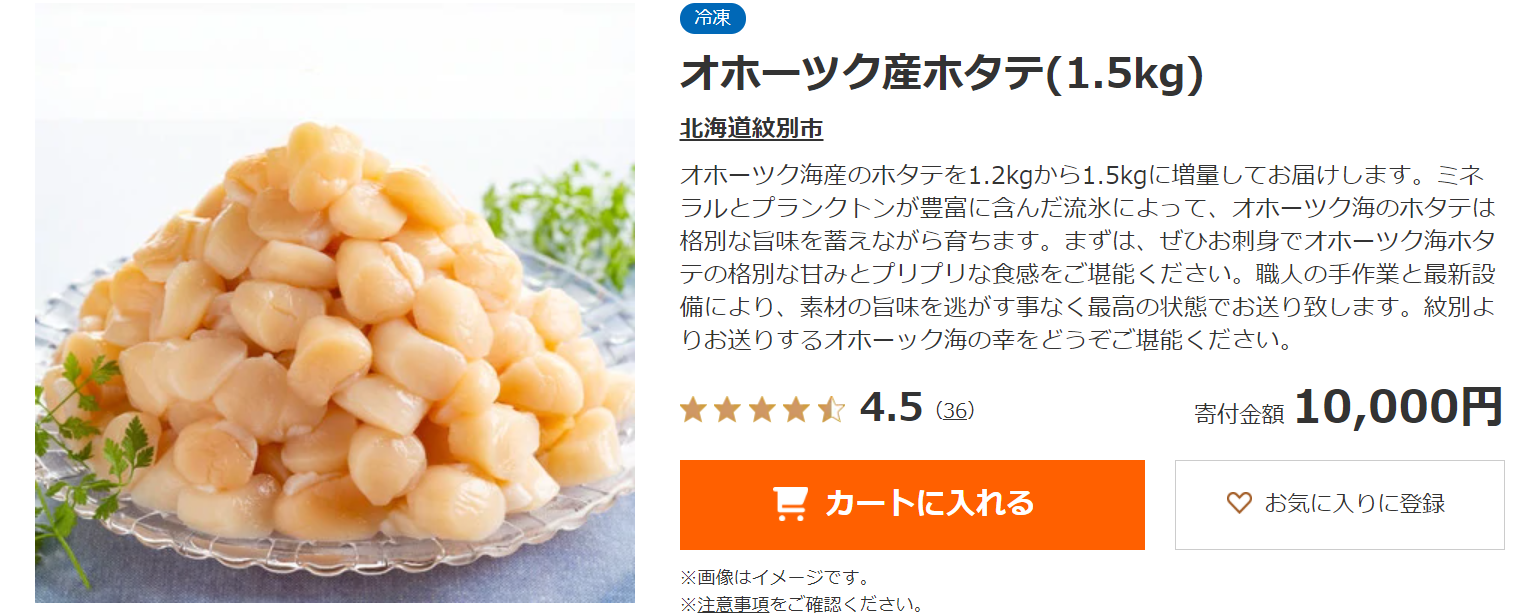Image resolution: width=1533 pixels, height=616 pixels.
Task: Click the third rating star
Action: (762, 409)
